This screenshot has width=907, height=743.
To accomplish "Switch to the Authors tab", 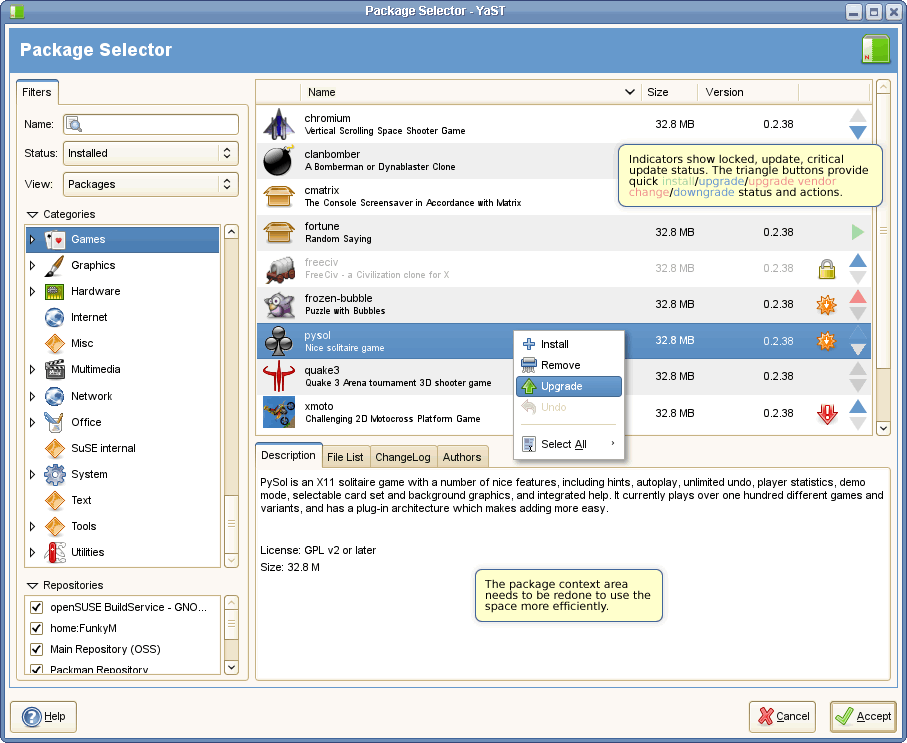I will coord(462,457).
